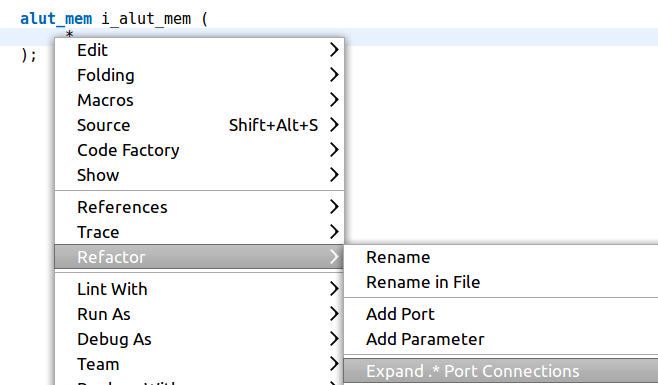Open the Folding submenu
658x385 pixels.
tap(199, 75)
